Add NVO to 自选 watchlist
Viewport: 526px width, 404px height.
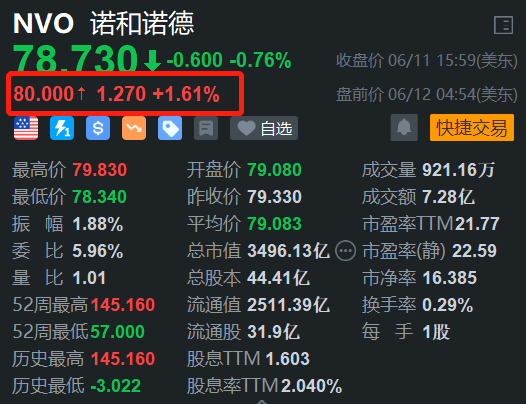click(x=264, y=128)
